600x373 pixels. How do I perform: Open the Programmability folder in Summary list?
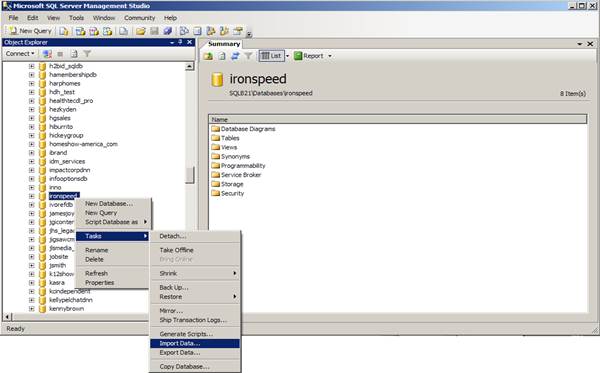click(x=243, y=166)
